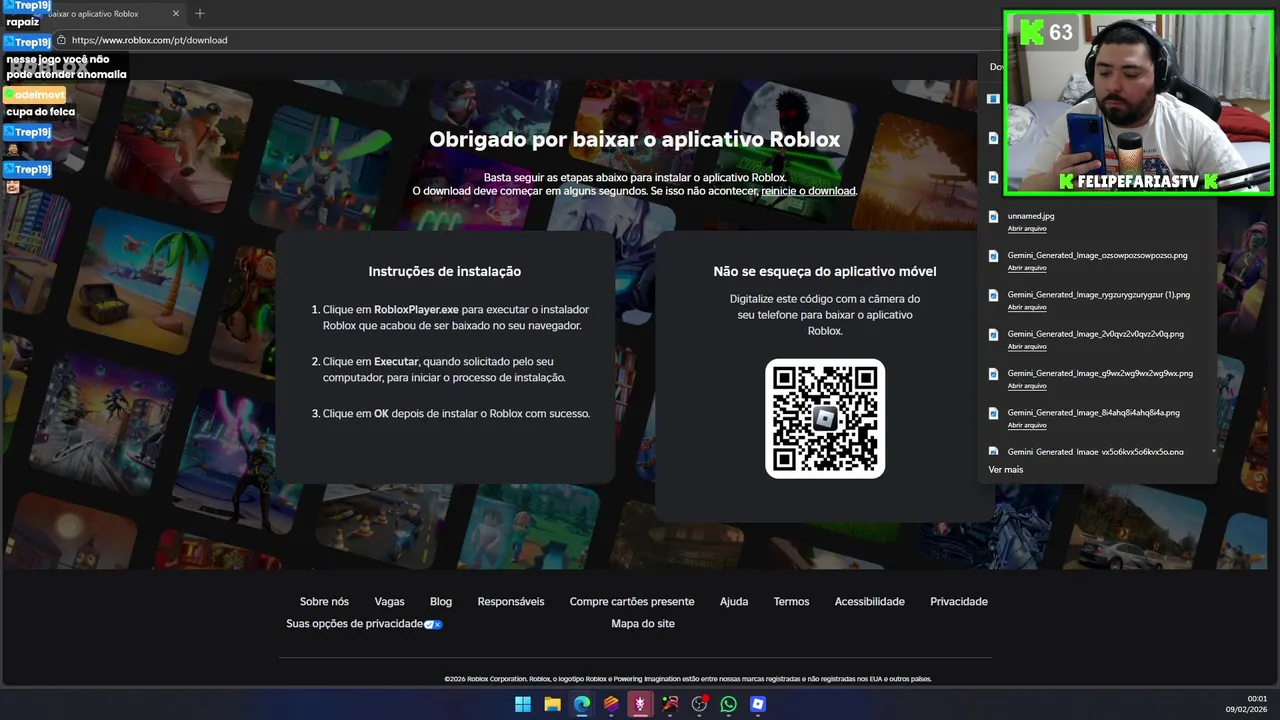The height and width of the screenshot is (720, 1280).
Task: Open 'Blog' footer link
Action: click(x=441, y=602)
